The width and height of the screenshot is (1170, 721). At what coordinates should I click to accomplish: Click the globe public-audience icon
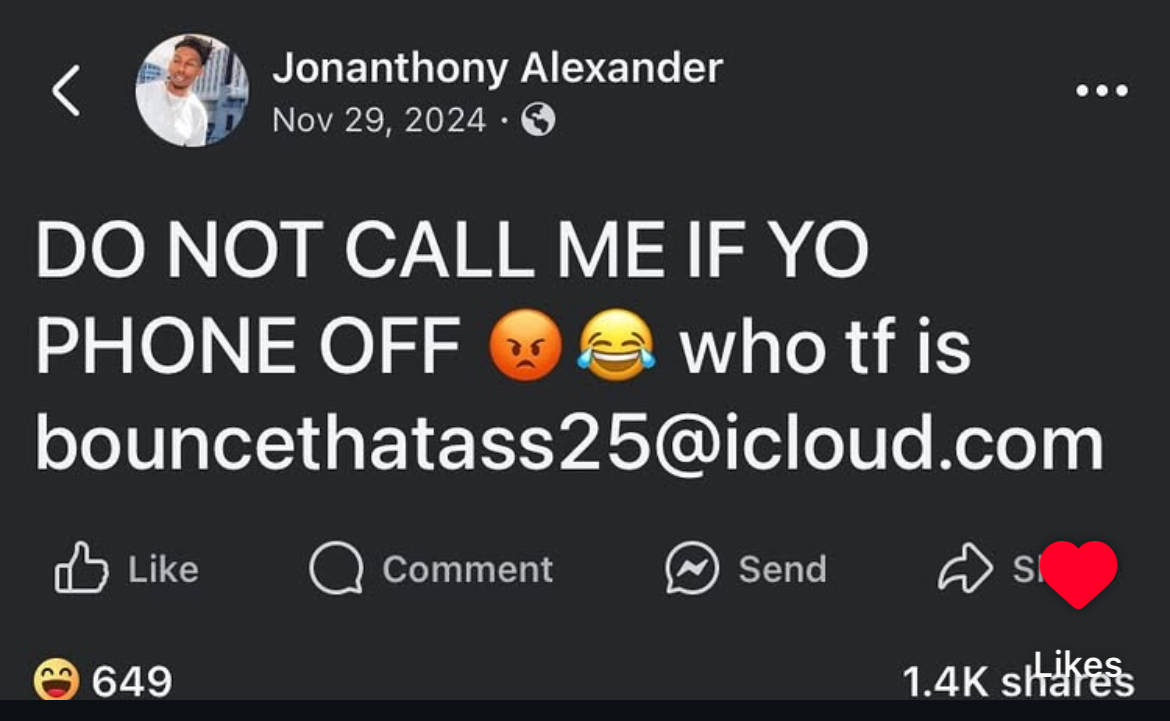[x=538, y=119]
